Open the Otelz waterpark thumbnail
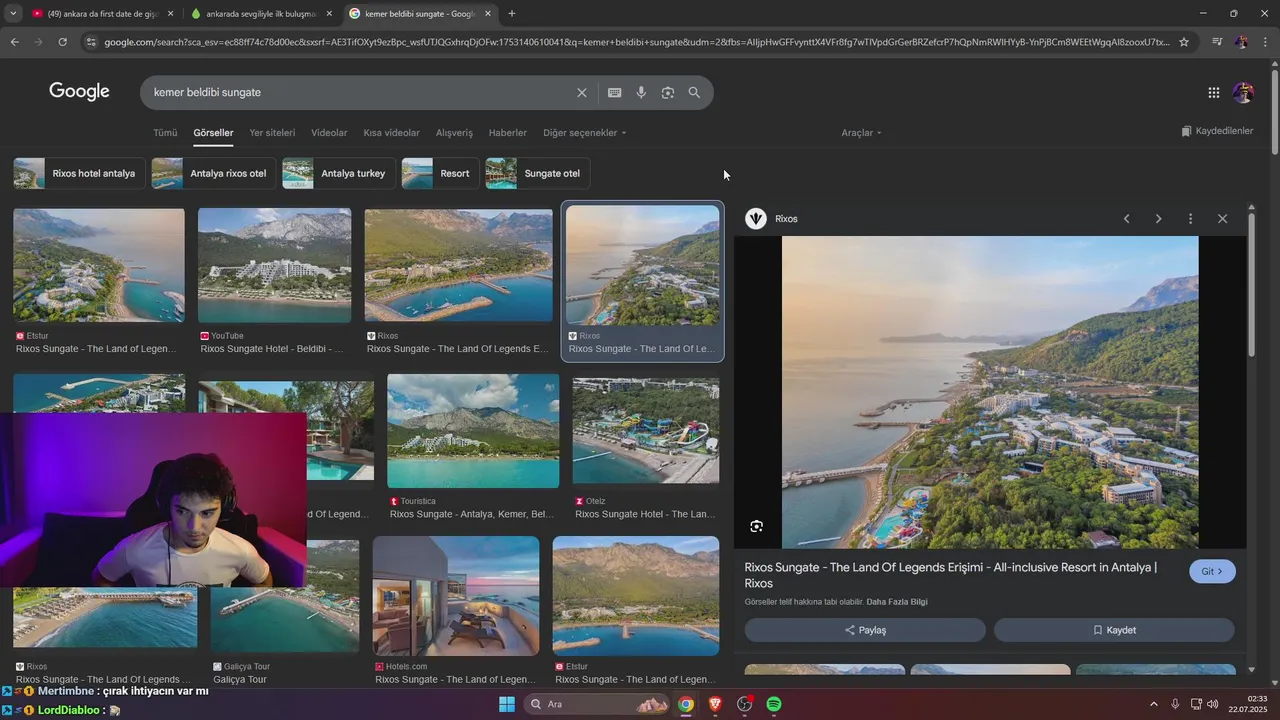This screenshot has height=720, width=1280. pyautogui.click(x=645, y=431)
